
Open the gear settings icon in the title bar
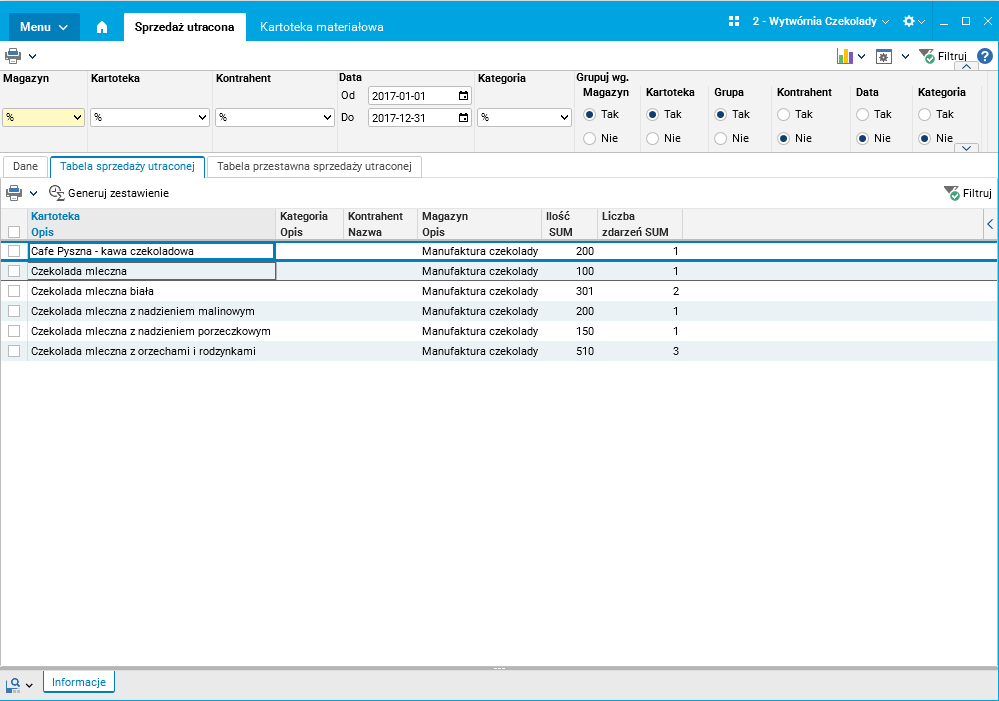point(908,21)
